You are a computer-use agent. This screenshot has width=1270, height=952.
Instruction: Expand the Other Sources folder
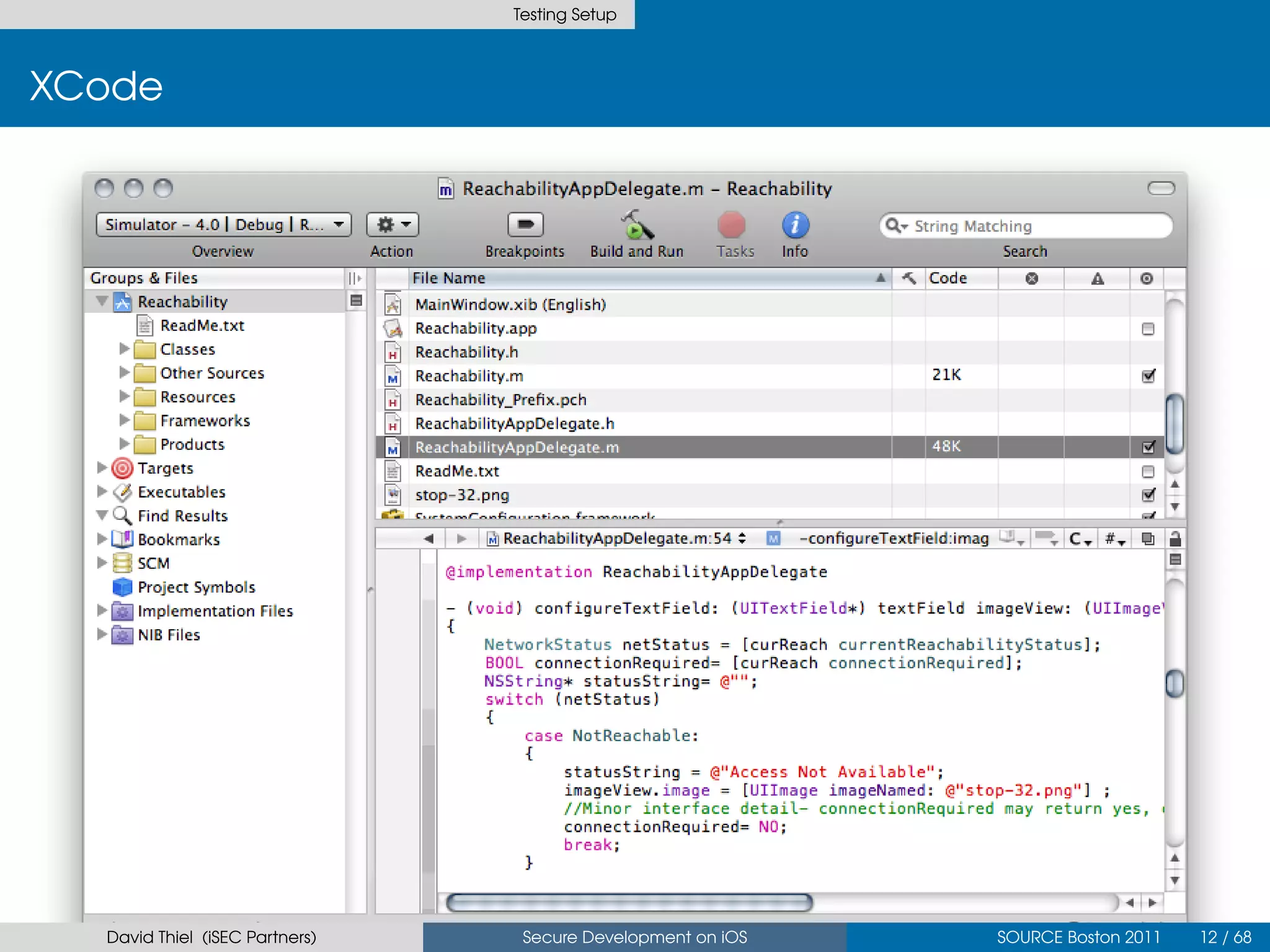[124, 372]
